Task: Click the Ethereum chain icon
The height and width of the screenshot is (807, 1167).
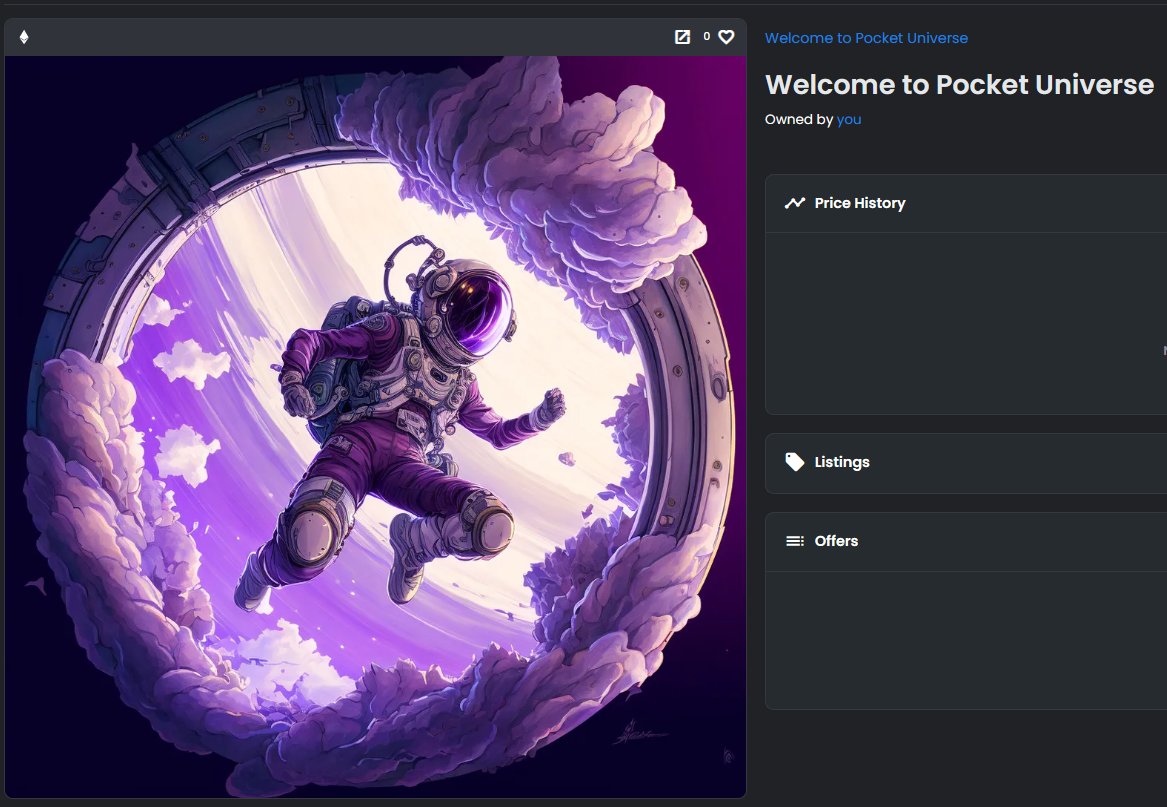Action: pyautogui.click(x=24, y=37)
